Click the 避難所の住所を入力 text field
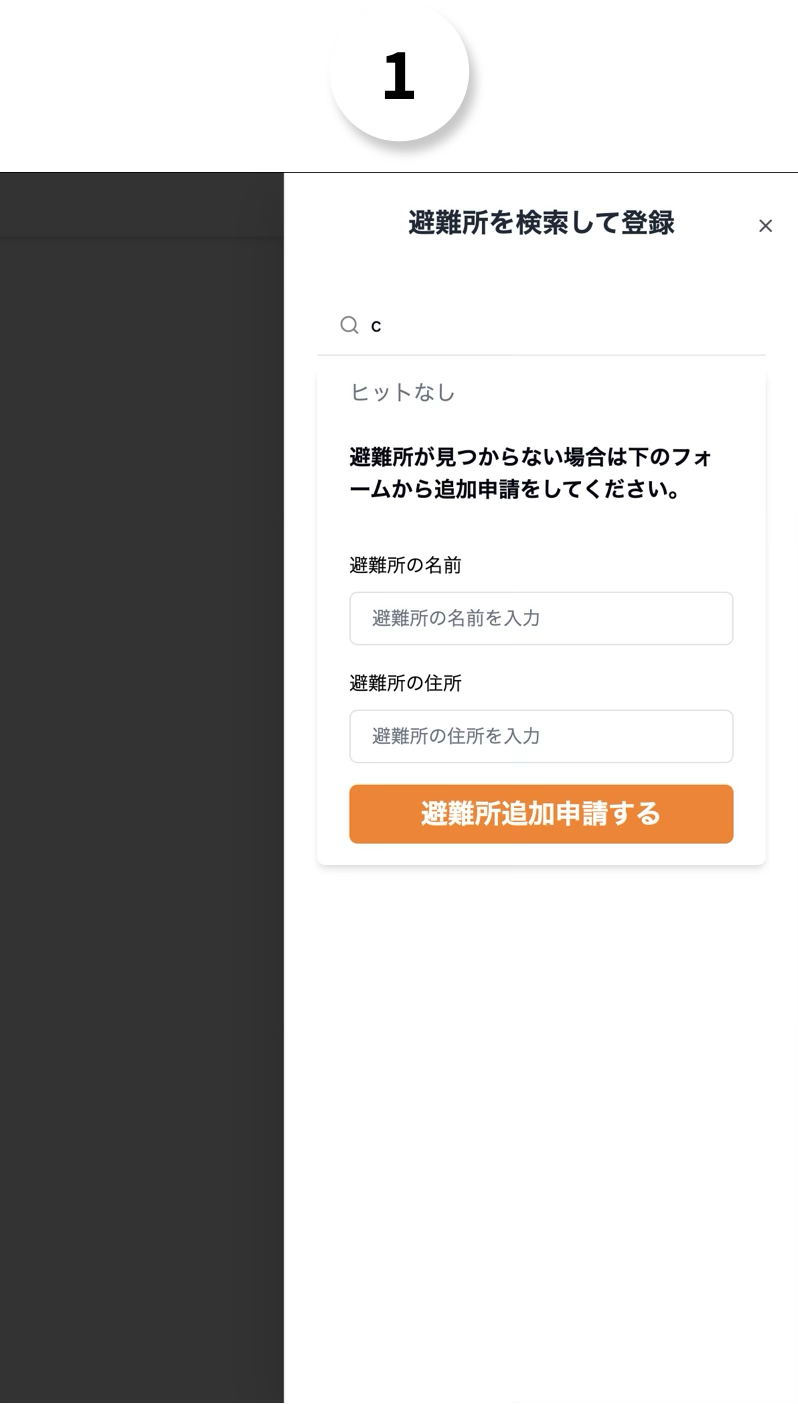This screenshot has height=1404, width=798. (541, 736)
